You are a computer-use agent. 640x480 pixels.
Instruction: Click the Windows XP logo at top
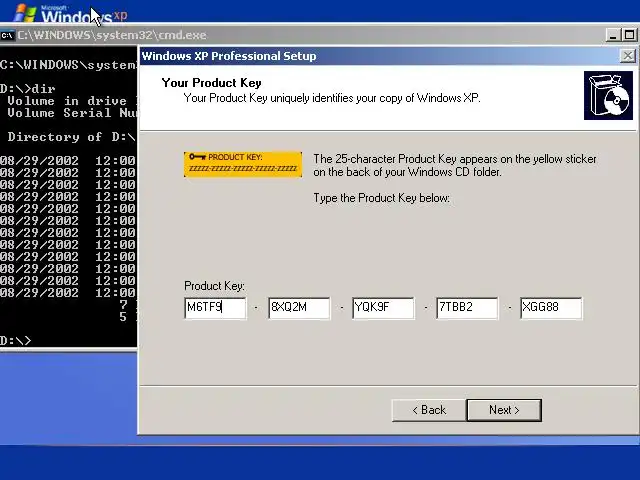70,14
